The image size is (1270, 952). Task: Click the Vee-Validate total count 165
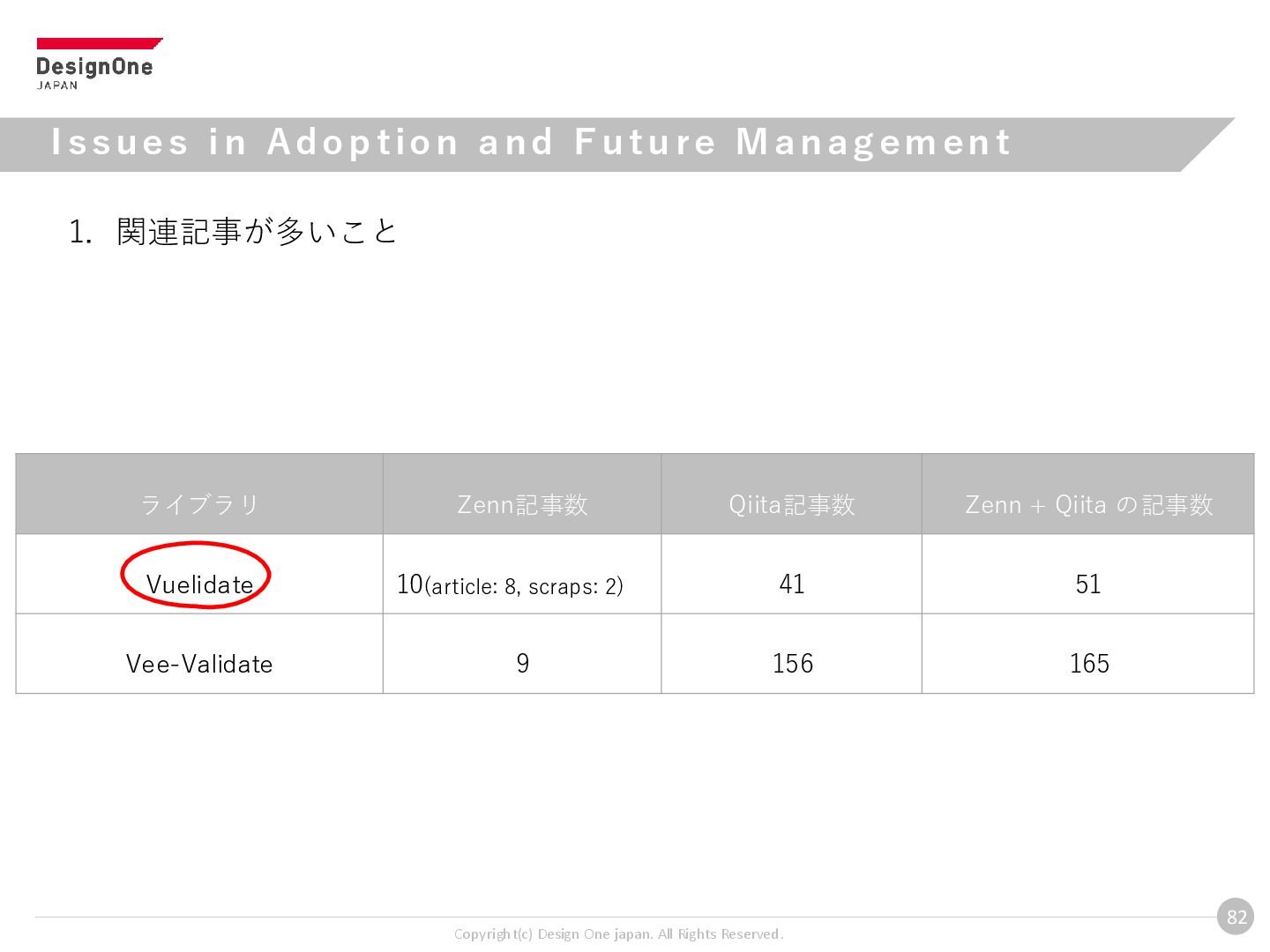1088,663
